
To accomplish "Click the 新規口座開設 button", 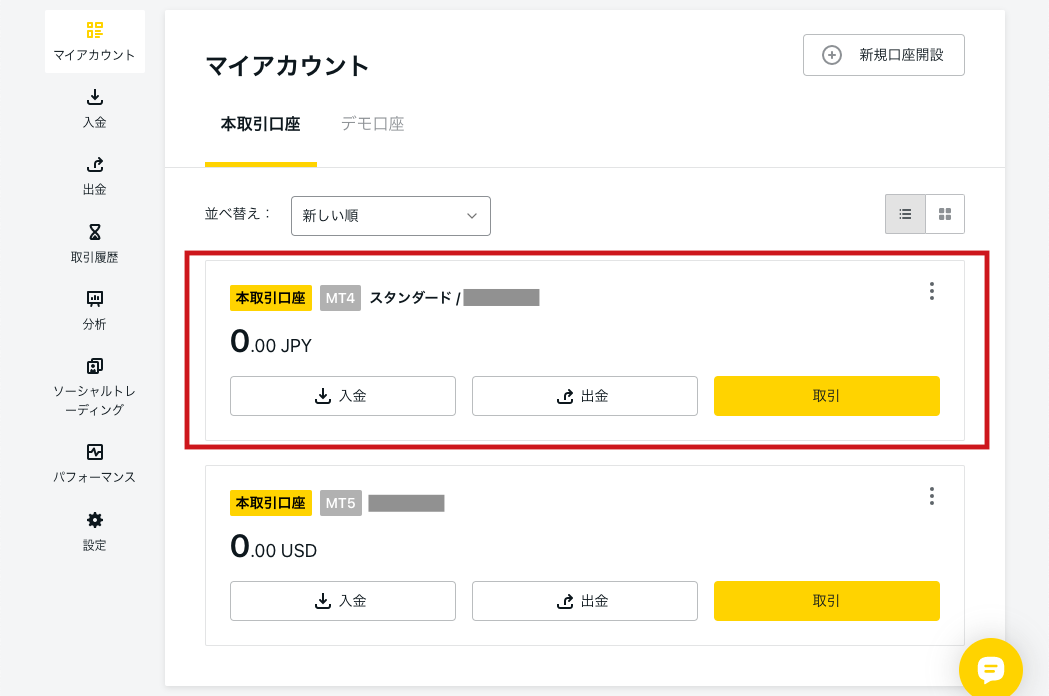I will pos(884,55).
